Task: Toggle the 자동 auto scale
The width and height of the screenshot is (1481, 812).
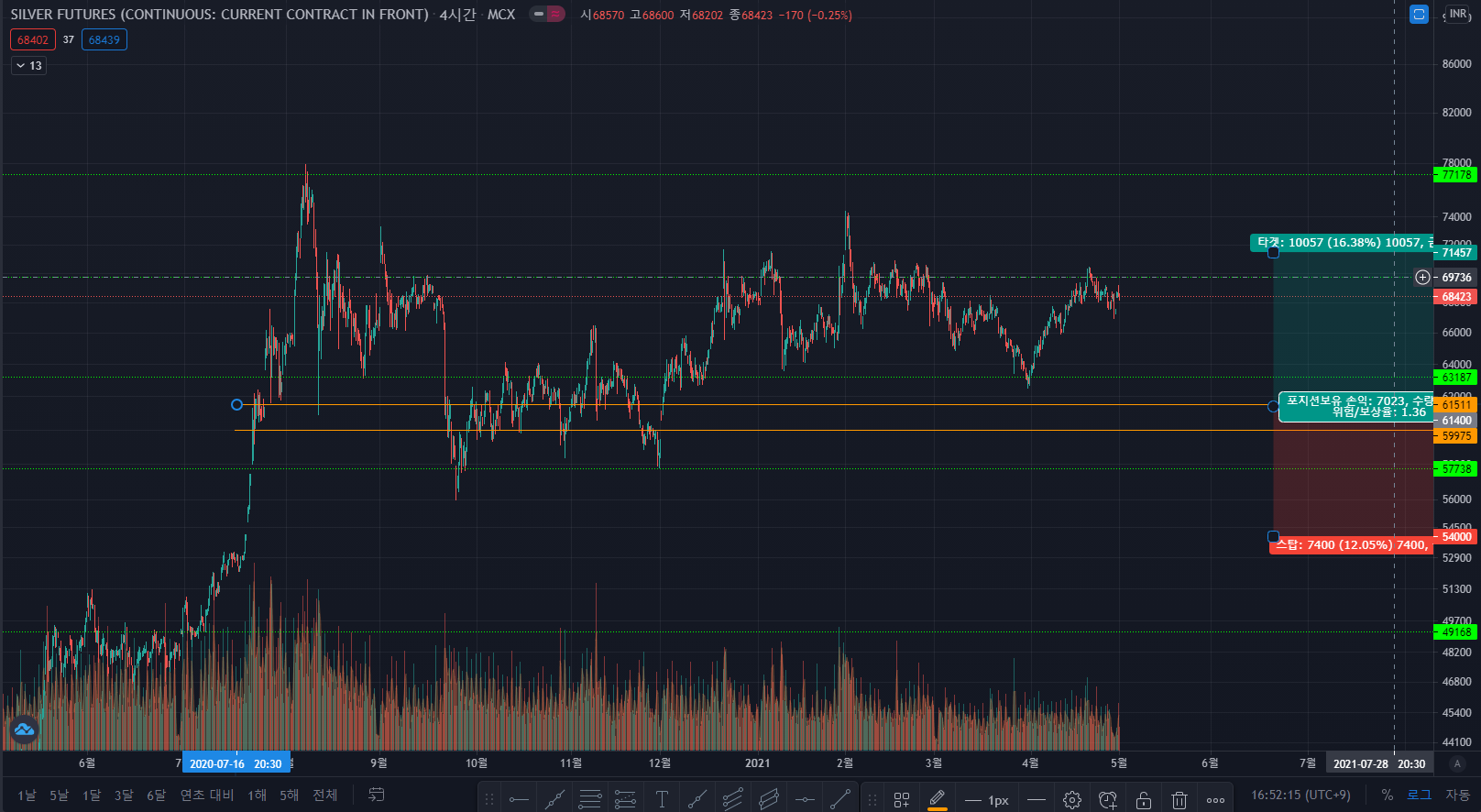Action: (x=1458, y=795)
